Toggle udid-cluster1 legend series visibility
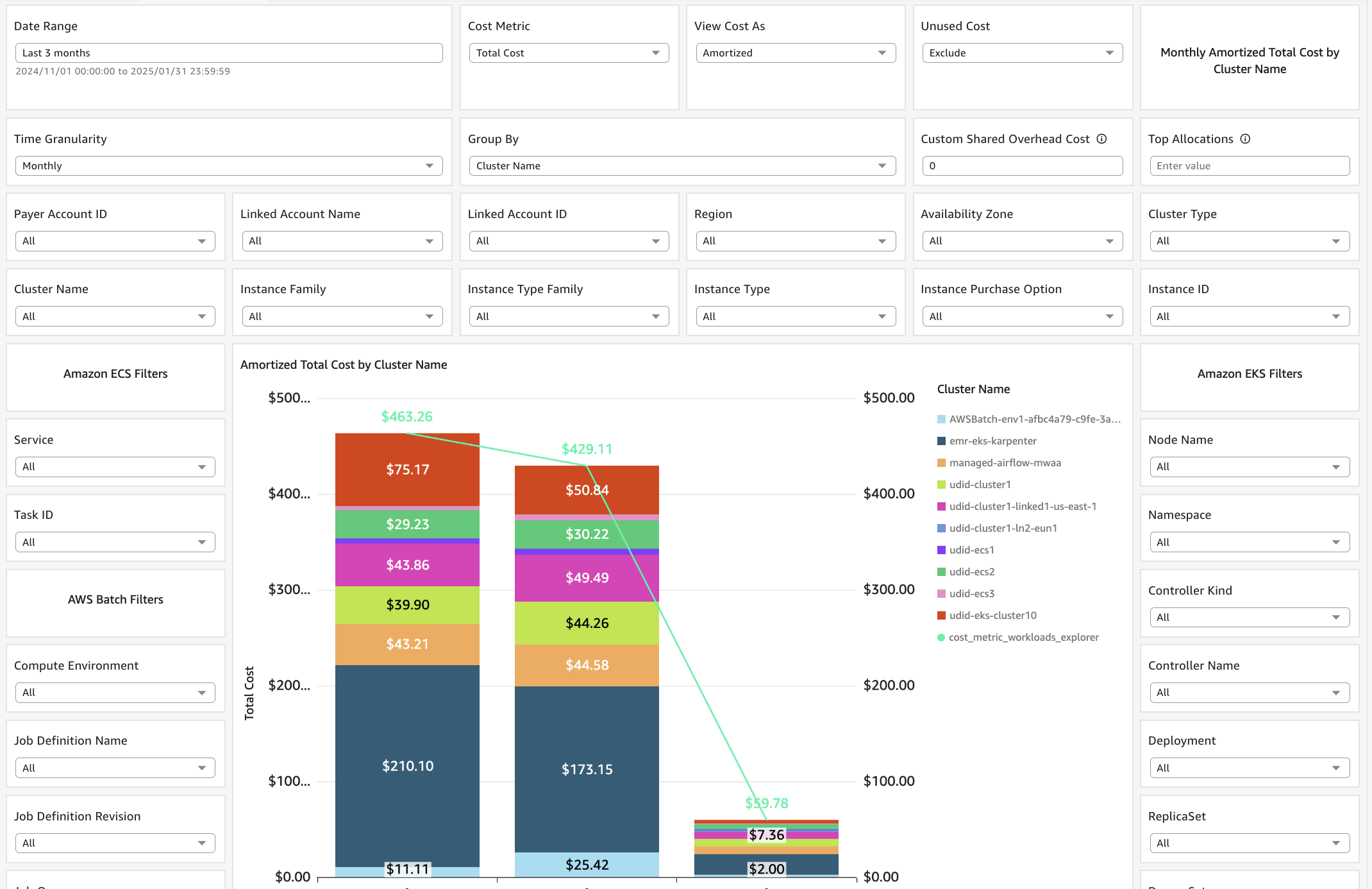 click(980, 485)
